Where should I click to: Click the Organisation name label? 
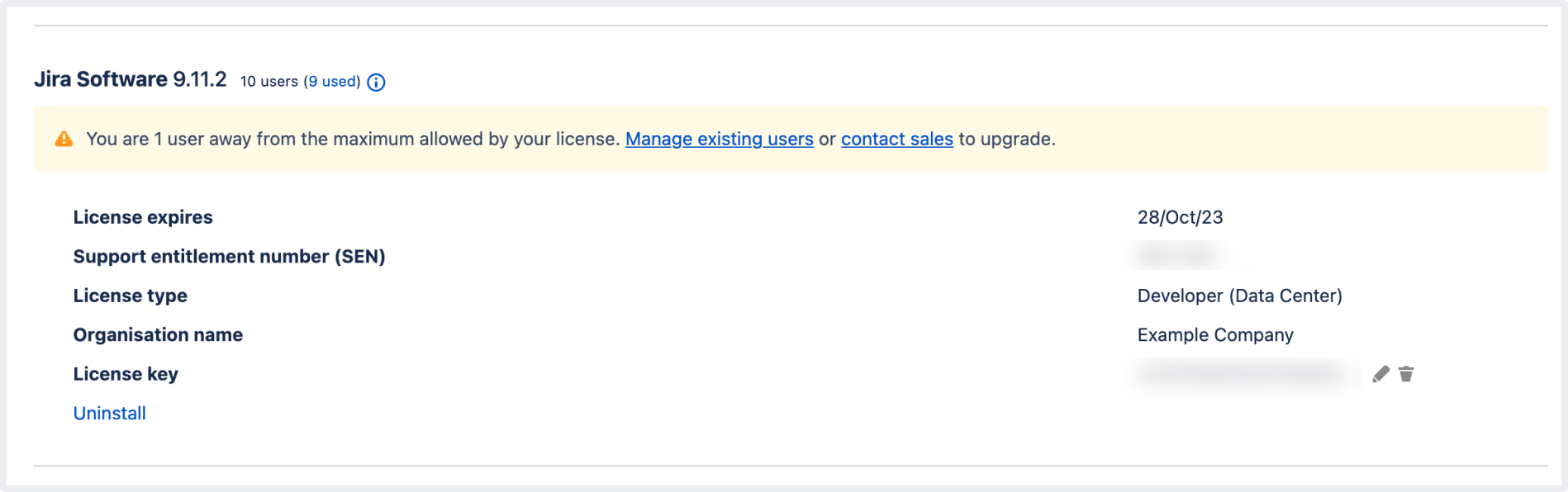(x=158, y=335)
